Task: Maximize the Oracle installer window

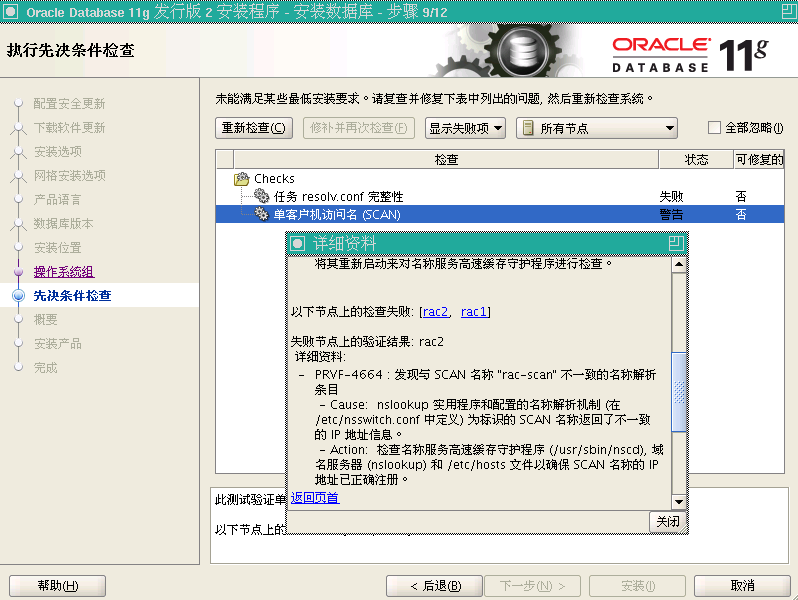Action: (x=789, y=11)
